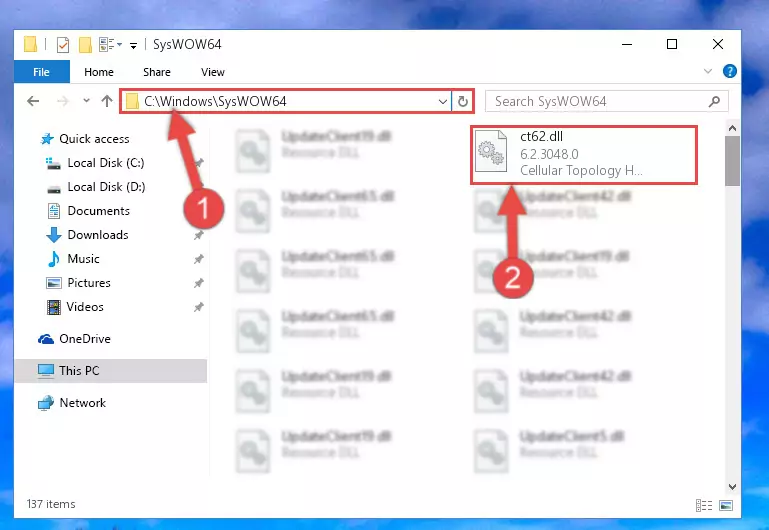This screenshot has height=530, width=769.
Task: Click the Search SysWOW64 field
Action: (x=607, y=101)
